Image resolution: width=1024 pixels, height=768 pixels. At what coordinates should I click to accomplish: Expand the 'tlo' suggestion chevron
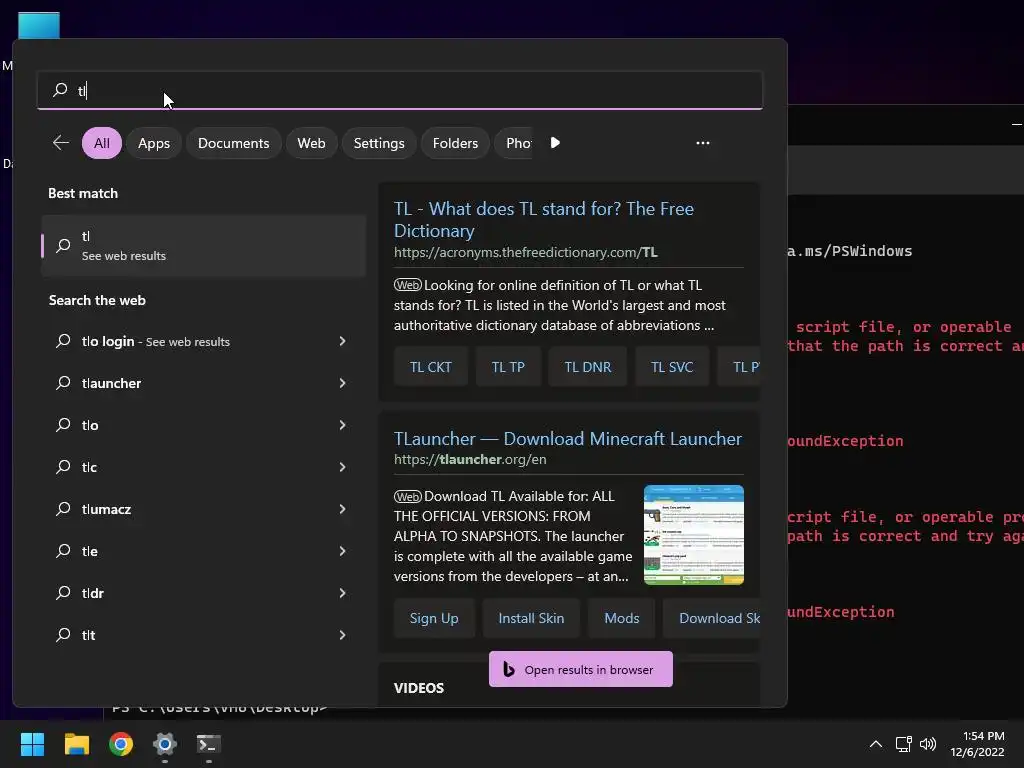click(x=342, y=425)
